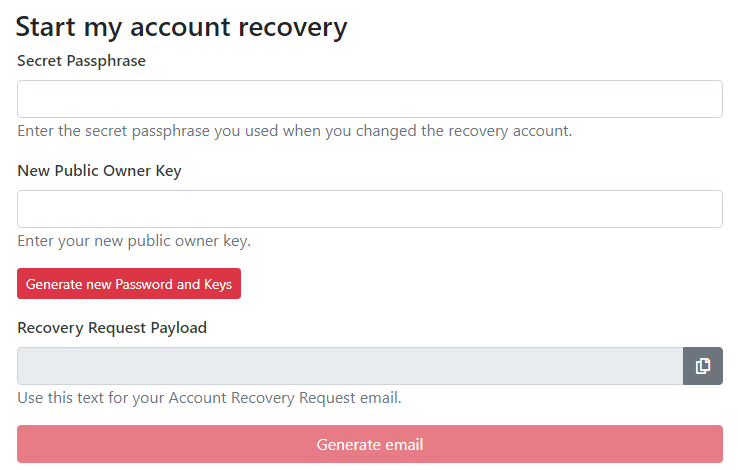The height and width of the screenshot is (470, 738).
Task: Generate a new password and key set
Action: click(129, 284)
